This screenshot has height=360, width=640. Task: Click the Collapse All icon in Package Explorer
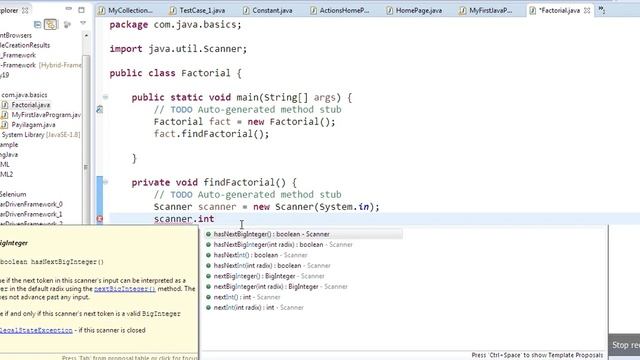pyautogui.click(x=38, y=24)
